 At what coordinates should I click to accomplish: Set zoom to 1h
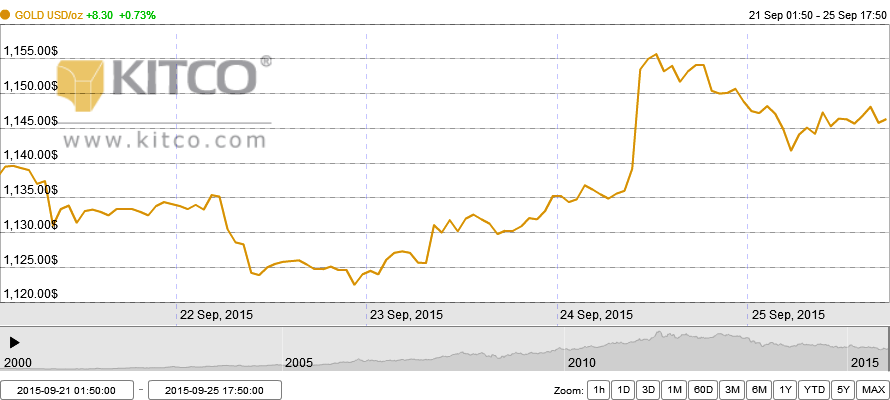598,390
